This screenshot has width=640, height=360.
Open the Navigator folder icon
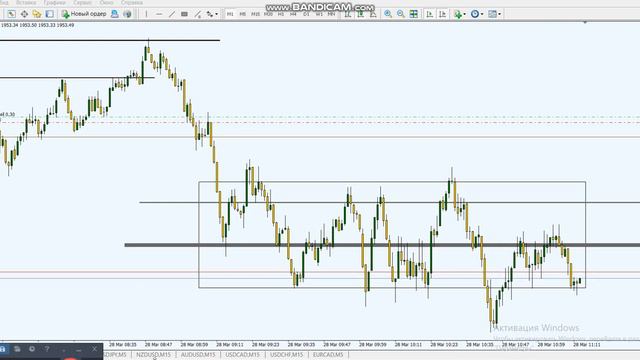tap(37, 14)
